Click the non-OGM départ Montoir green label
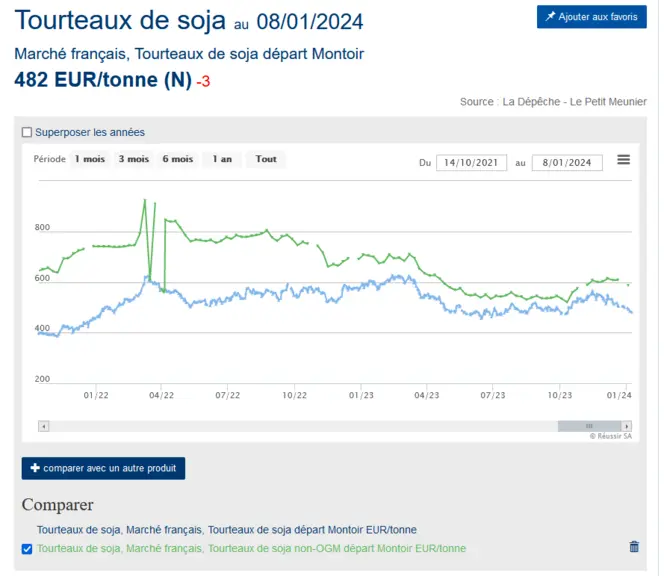This screenshot has height=576, width=664. click(x=251, y=548)
